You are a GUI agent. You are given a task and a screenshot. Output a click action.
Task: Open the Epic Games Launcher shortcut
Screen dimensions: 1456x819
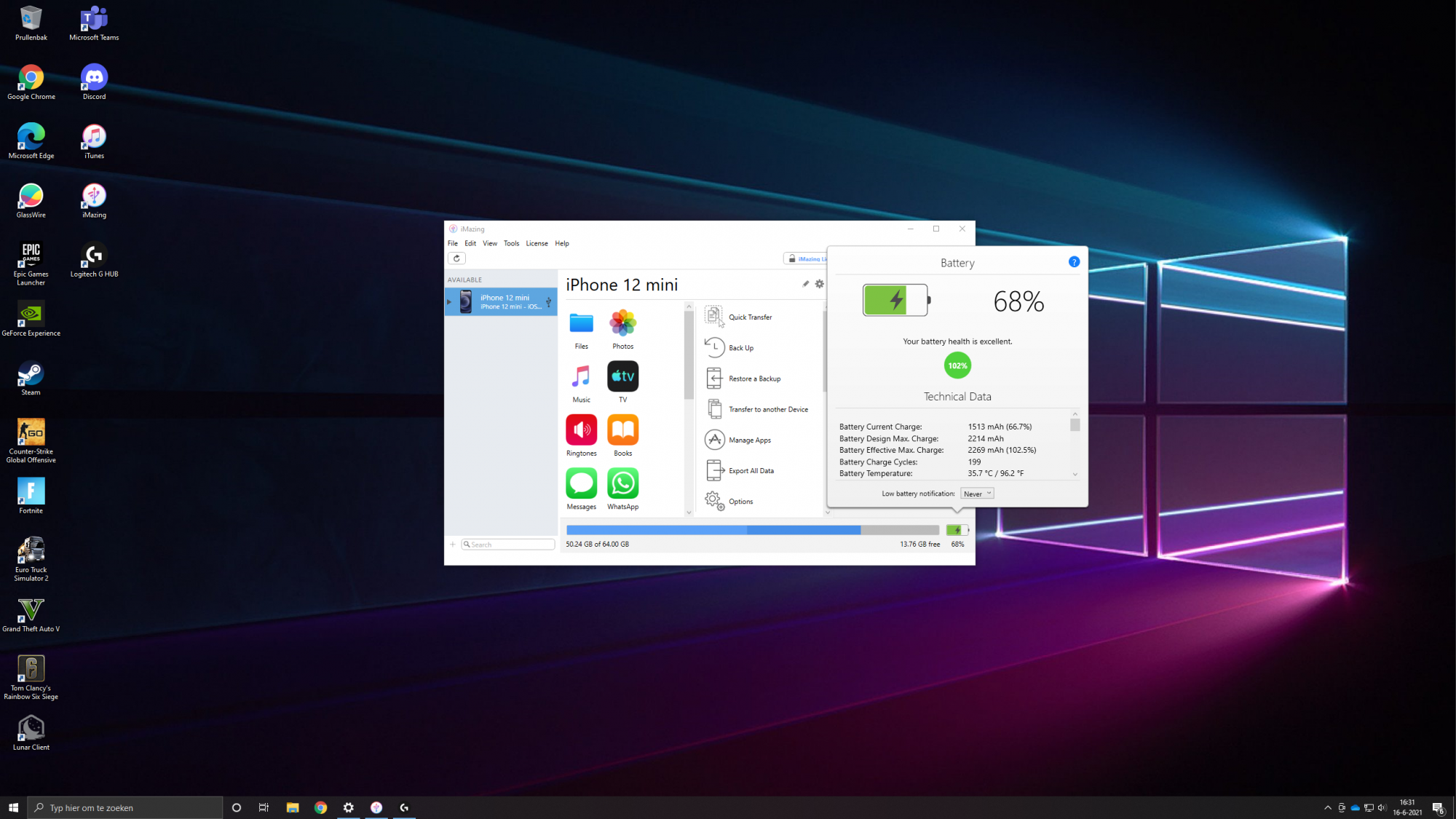31,263
